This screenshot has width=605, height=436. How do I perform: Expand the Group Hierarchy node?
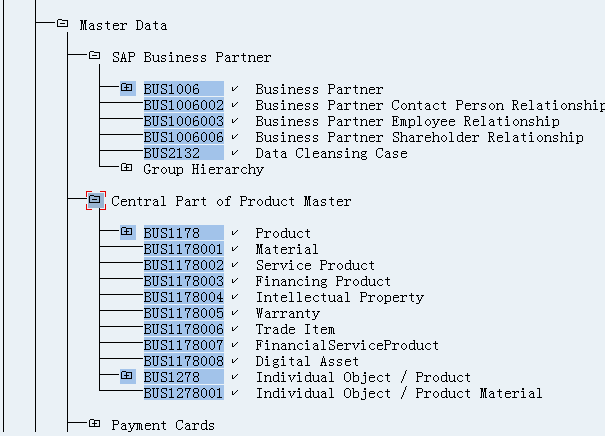point(127,168)
